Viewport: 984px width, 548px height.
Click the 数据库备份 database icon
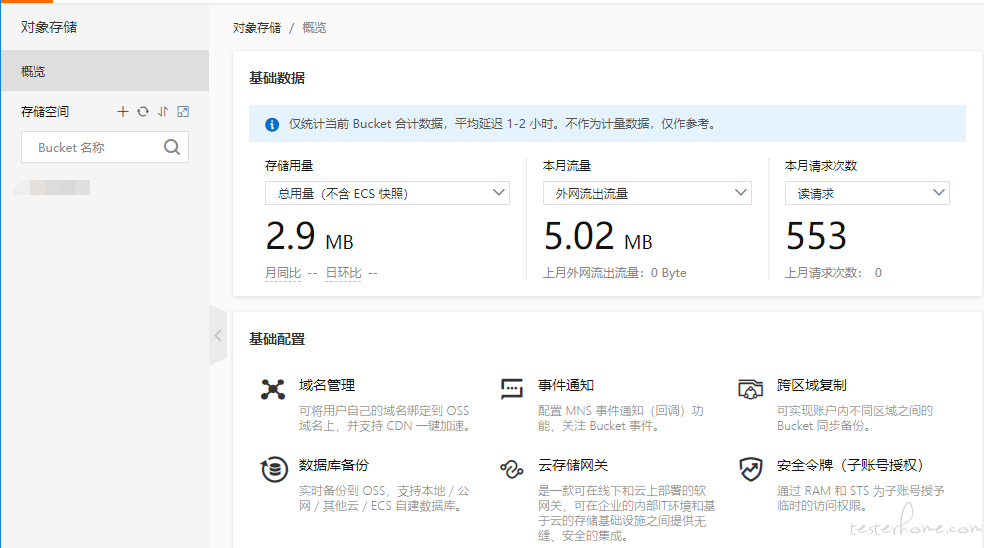[274, 469]
